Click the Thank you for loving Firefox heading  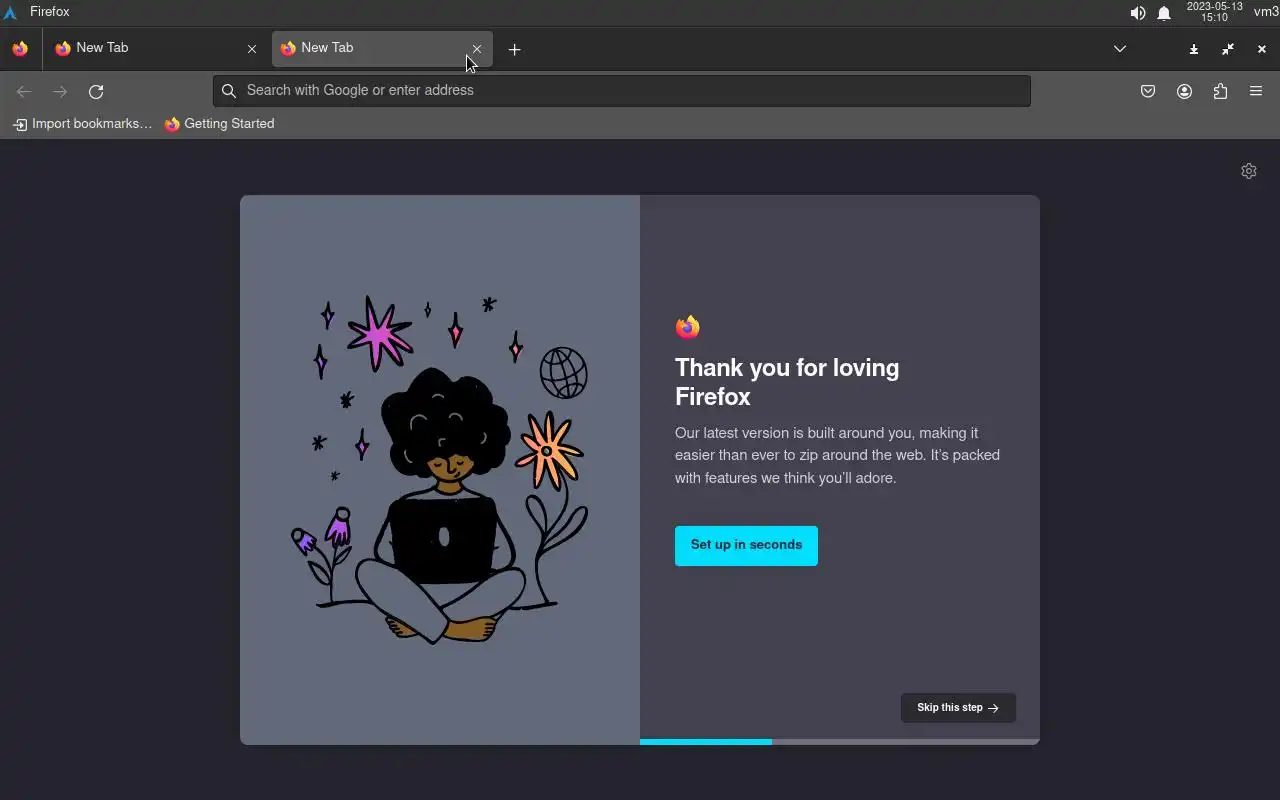pyautogui.click(x=787, y=382)
